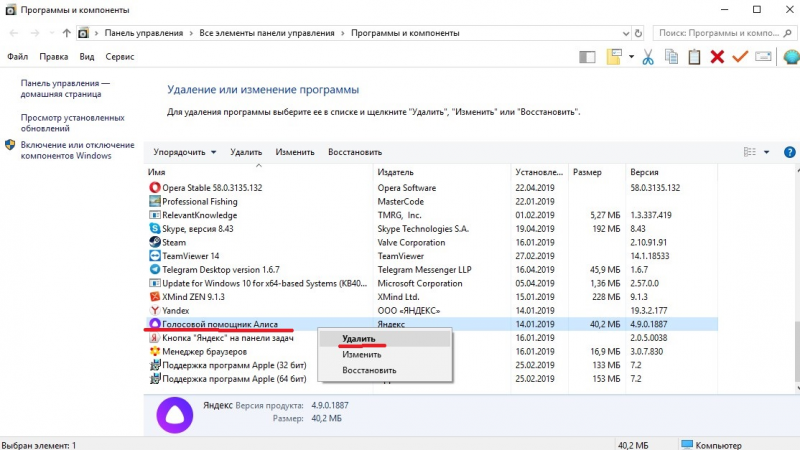Screen dimensions: 800x450
Task: Click Изменить button in list toolbar
Action: (295, 152)
